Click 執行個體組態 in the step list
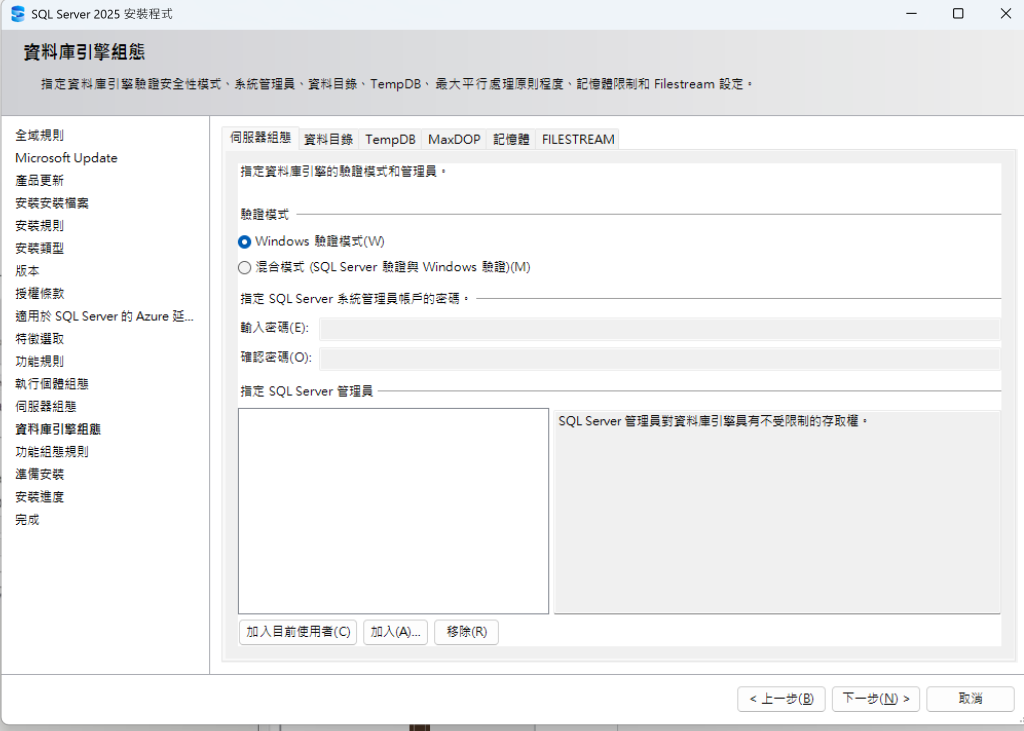The image size is (1024, 731). coord(52,384)
